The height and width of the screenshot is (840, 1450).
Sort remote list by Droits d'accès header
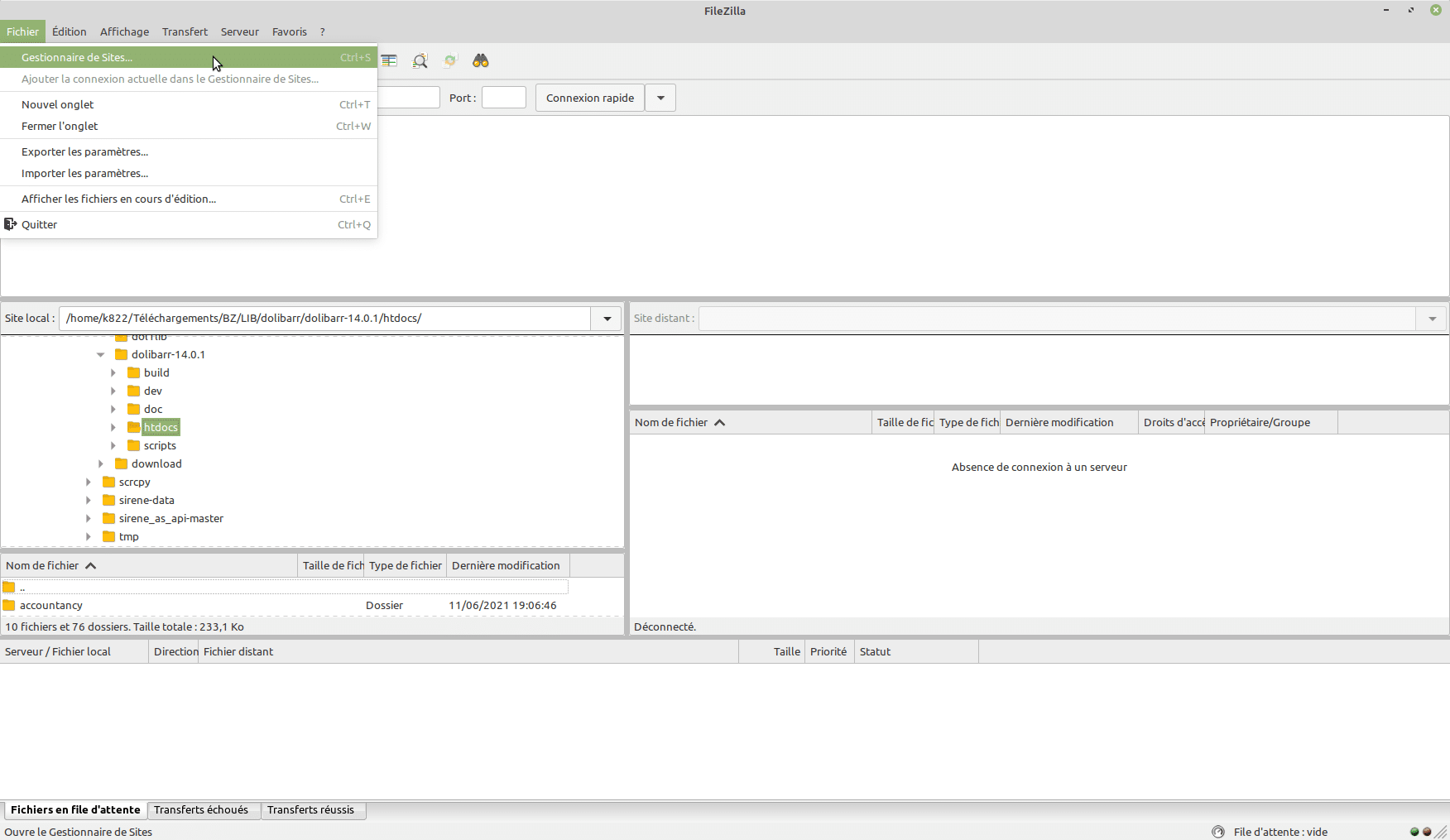1172,422
